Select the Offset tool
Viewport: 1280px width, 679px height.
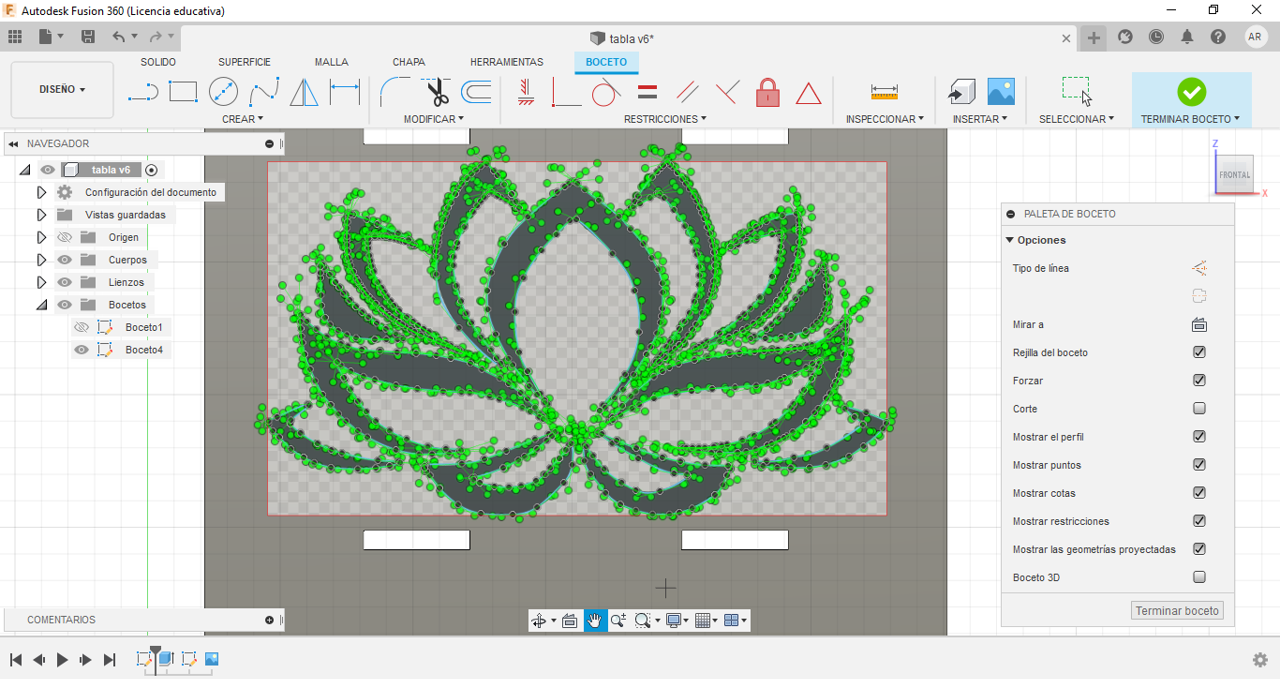coord(476,93)
